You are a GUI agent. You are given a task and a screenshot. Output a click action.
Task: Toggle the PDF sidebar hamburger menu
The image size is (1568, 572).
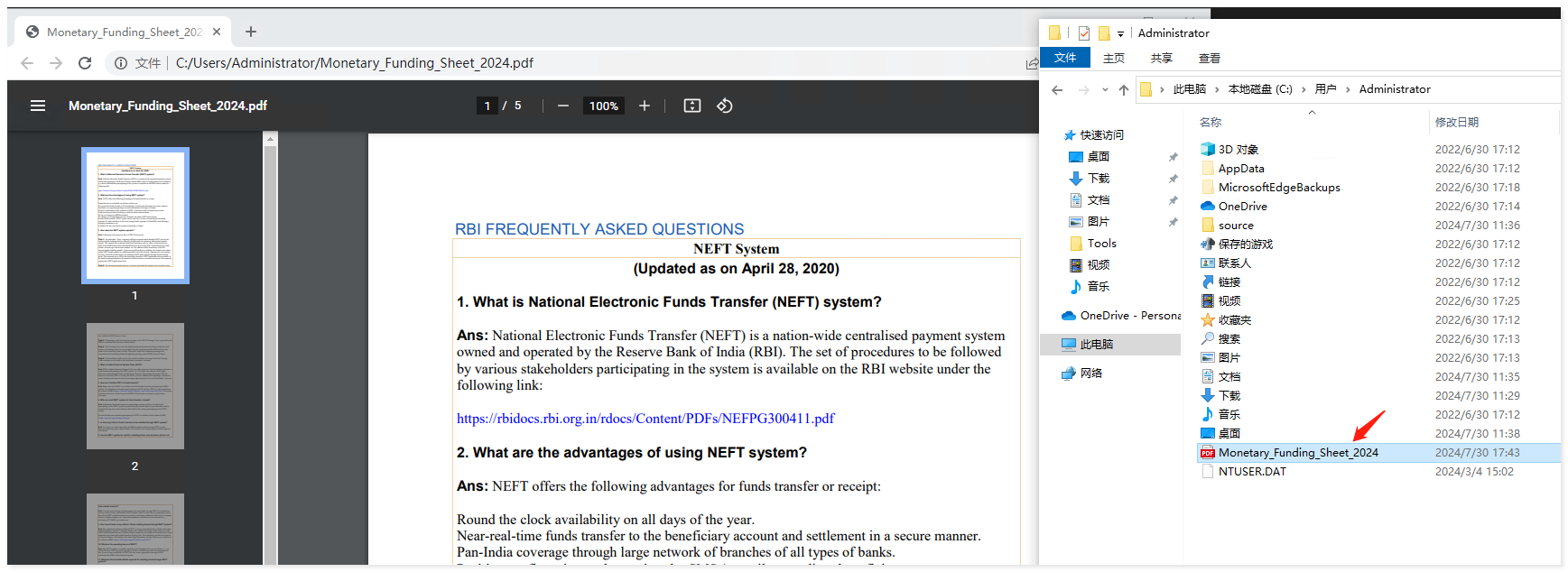click(x=38, y=106)
